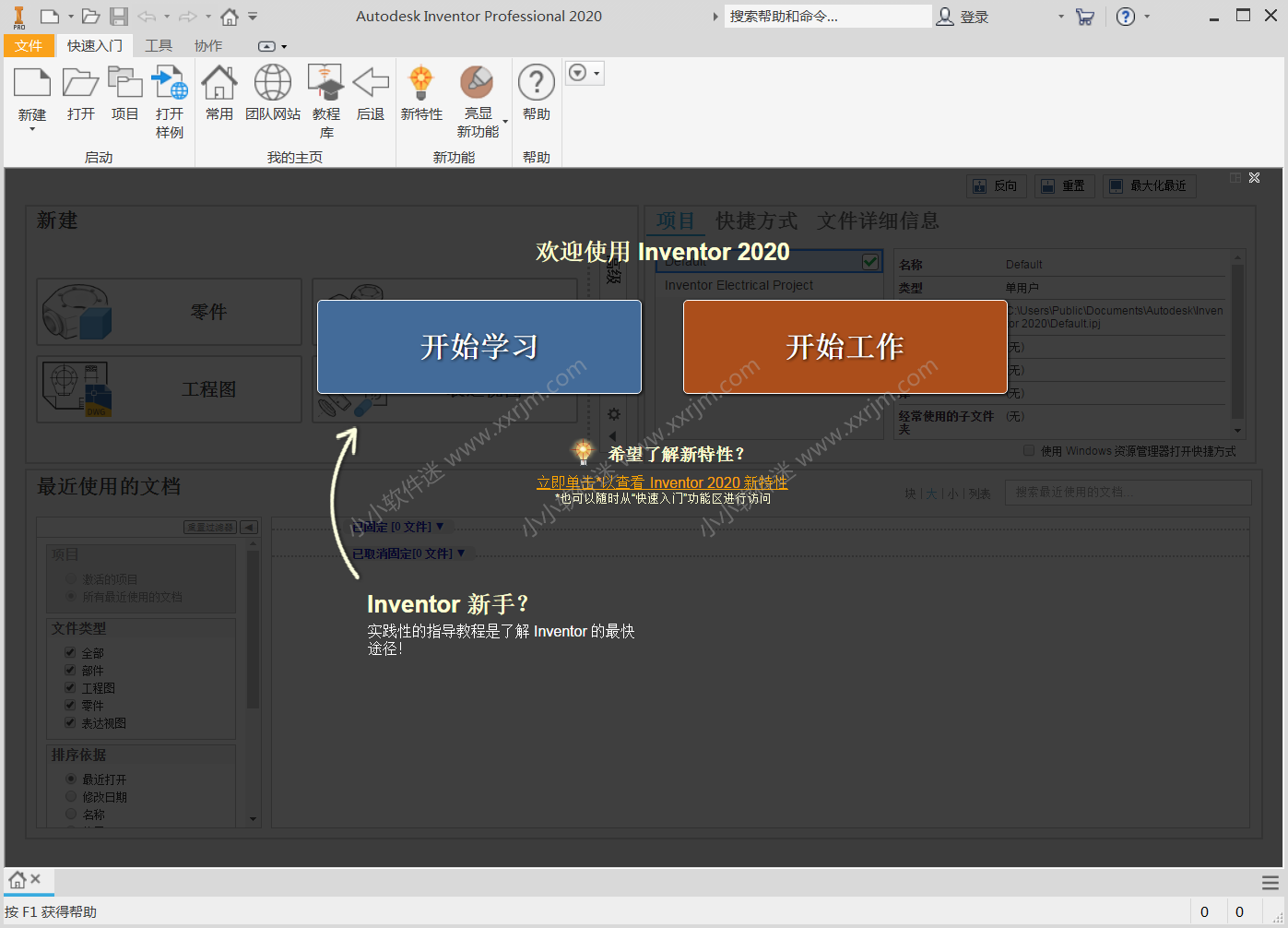Toggle the 全部 file type checkbox
The height and width of the screenshot is (928, 1288).
[70, 652]
